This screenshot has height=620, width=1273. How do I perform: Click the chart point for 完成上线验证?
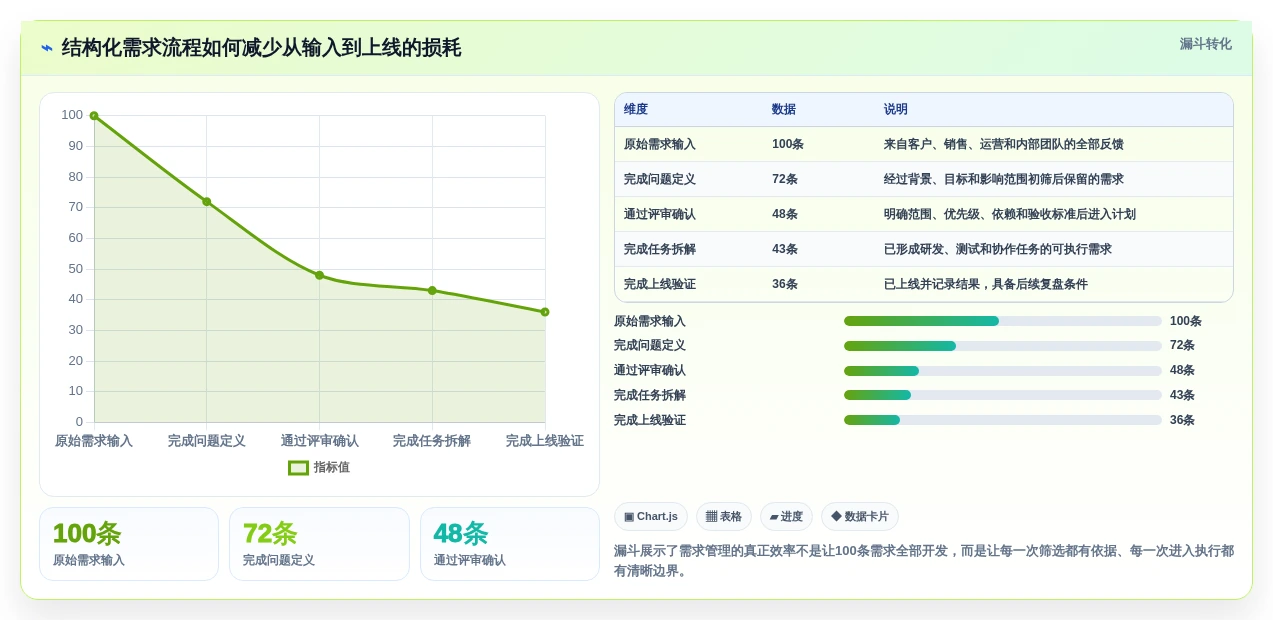pyautogui.click(x=545, y=312)
